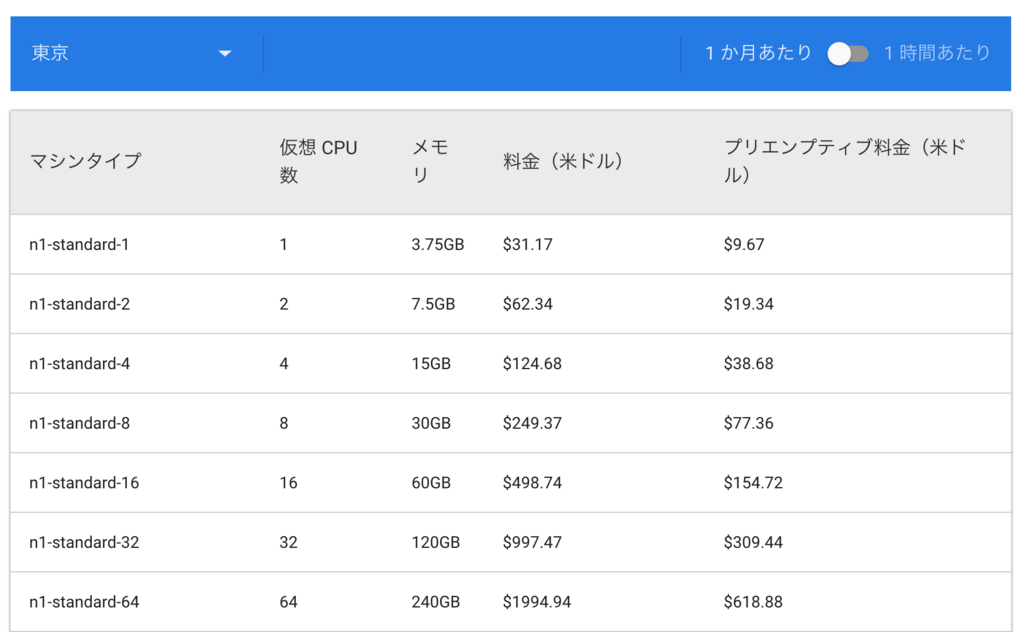Click the $997.47 price cell
The image size is (1024, 632).
point(532,543)
